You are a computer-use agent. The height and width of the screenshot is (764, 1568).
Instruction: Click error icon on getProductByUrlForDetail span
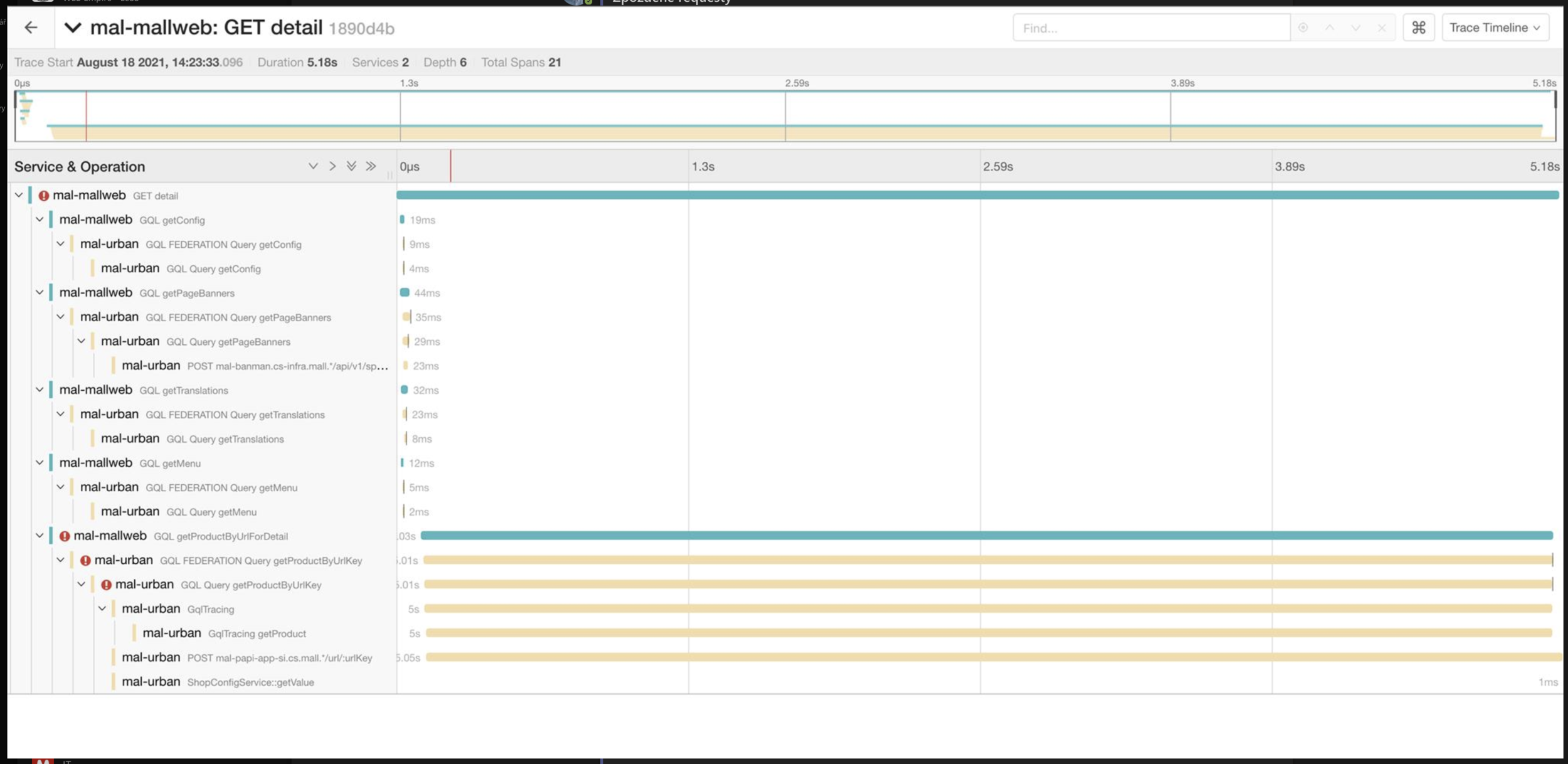(x=64, y=536)
